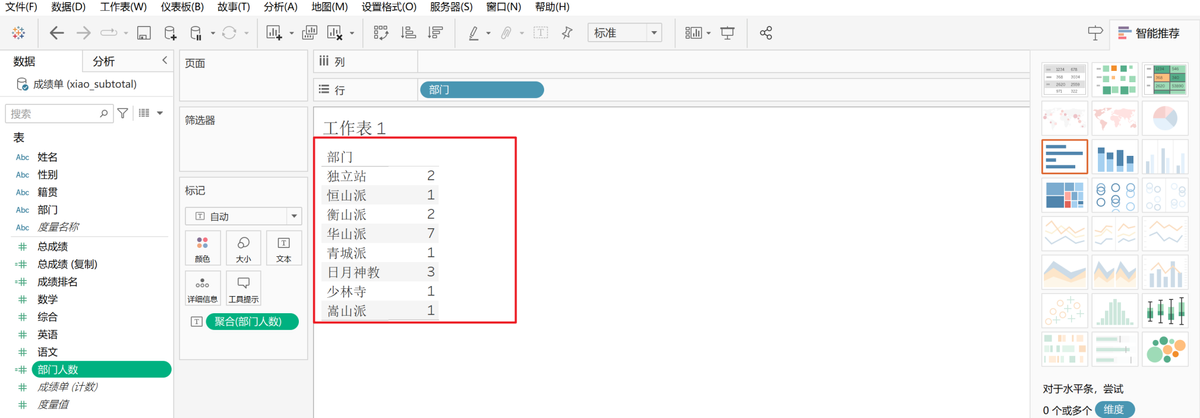
Task: Select the highlighted horizontal bars chart thumbnail
Action: [x=1064, y=158]
